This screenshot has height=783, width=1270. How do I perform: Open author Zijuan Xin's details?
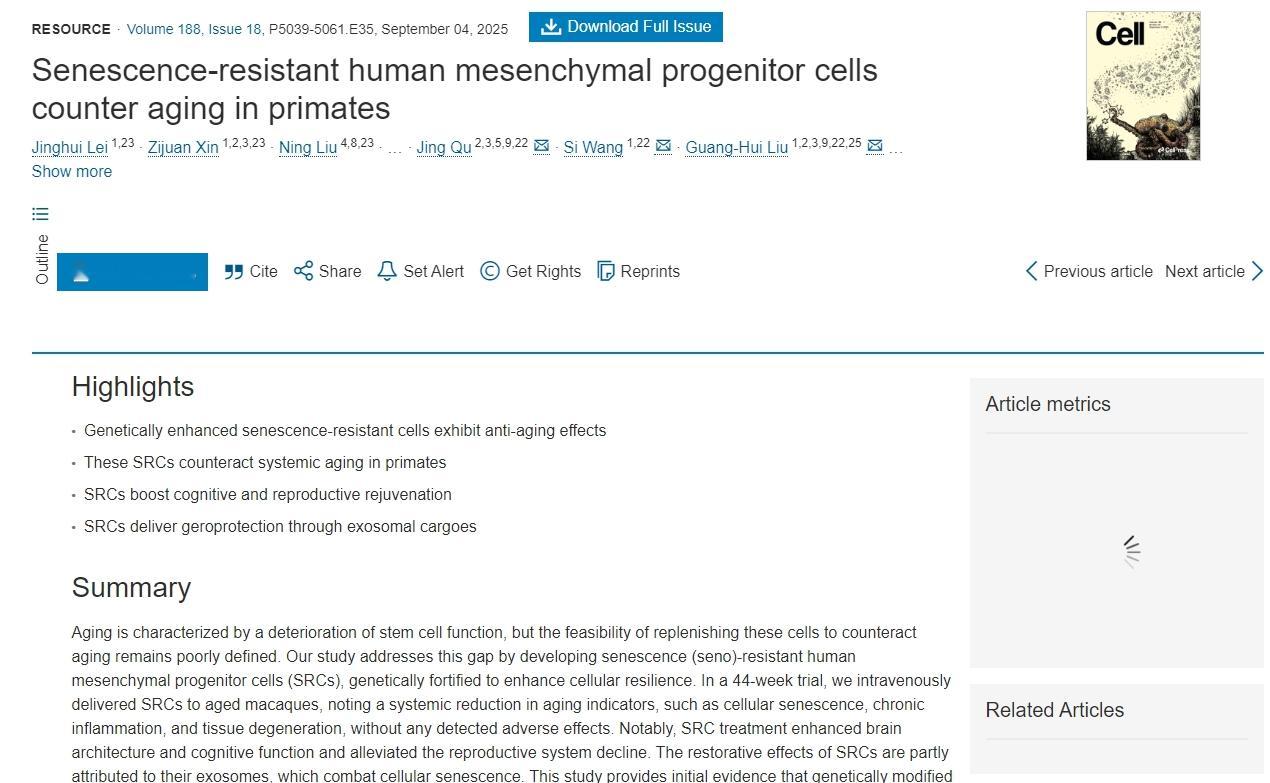click(x=183, y=148)
